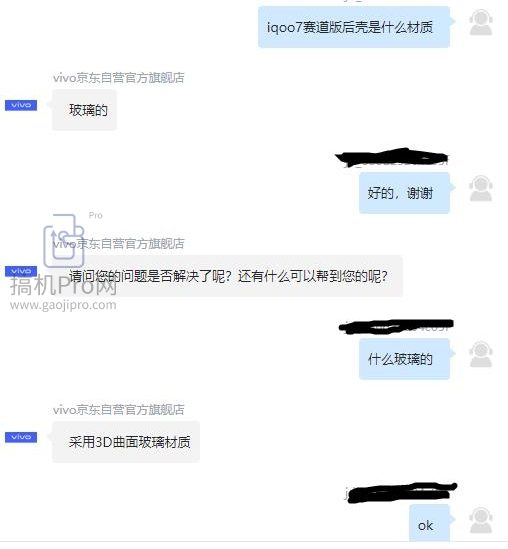Select the iqoo7赛道版后壳是什么材质 message bubble
Viewport: 508px width, 549px height.
click(x=354, y=27)
